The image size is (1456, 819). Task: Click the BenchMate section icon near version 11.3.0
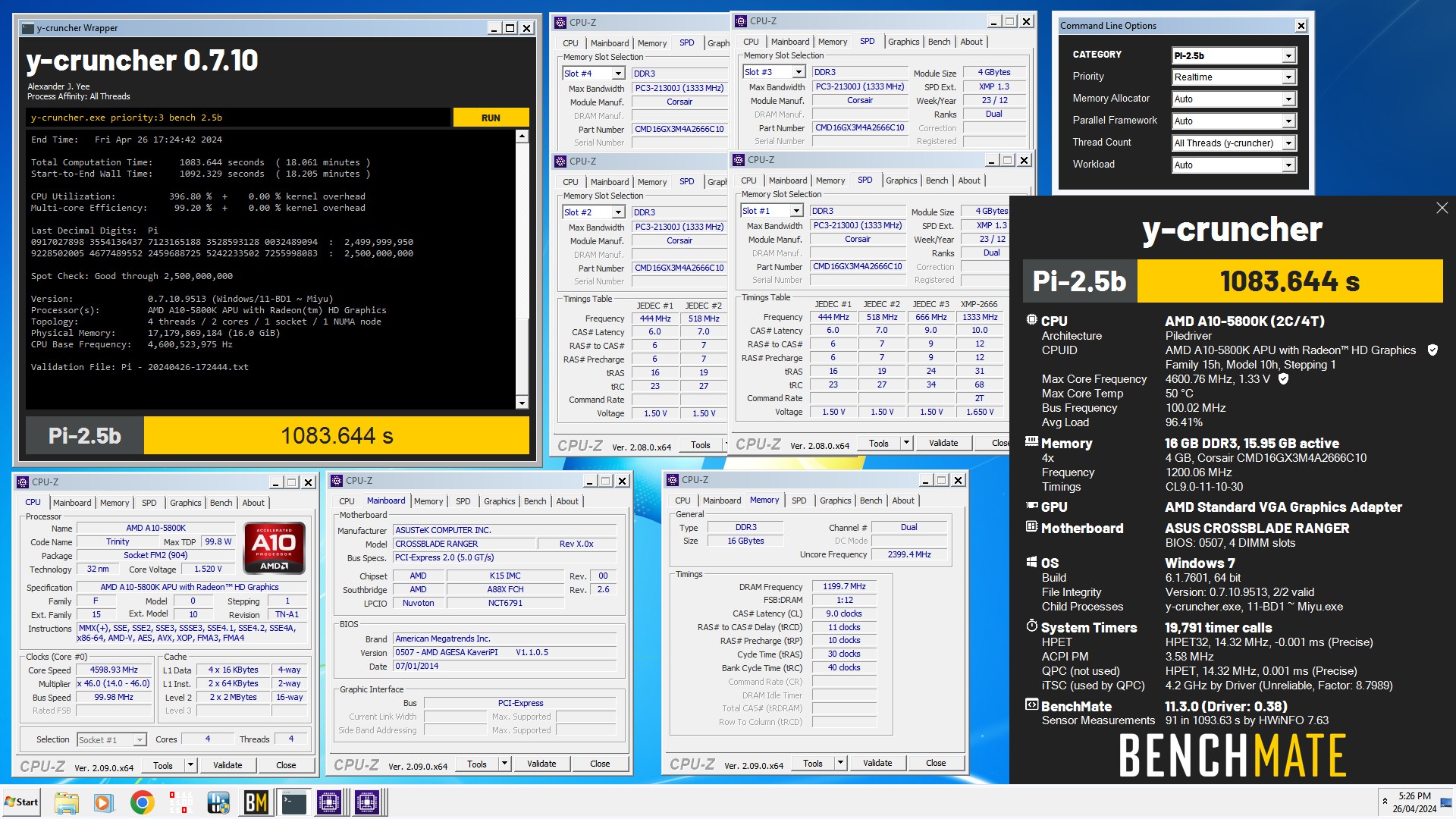point(1032,705)
